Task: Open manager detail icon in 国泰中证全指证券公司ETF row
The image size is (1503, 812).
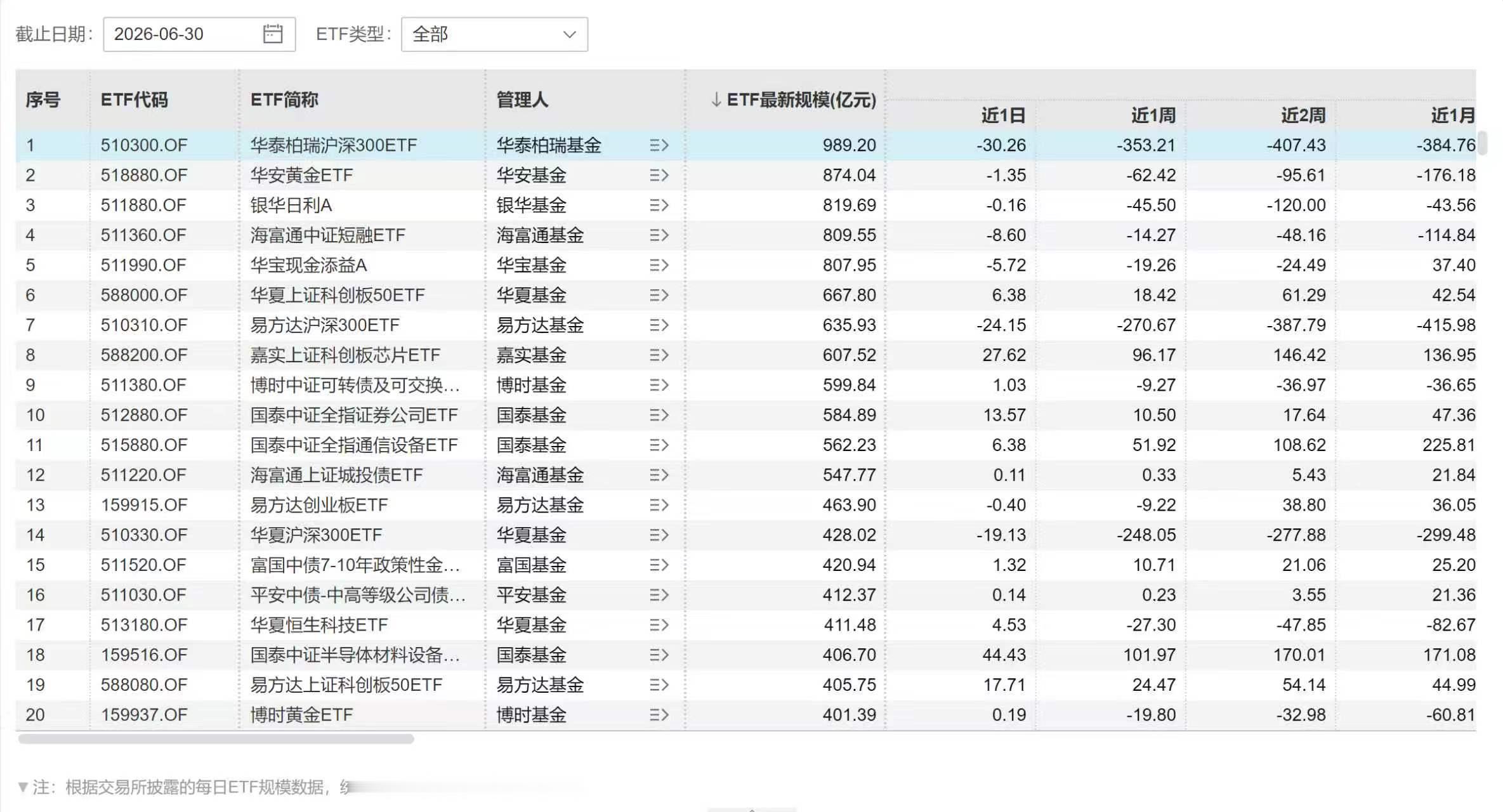Action: pos(659,415)
